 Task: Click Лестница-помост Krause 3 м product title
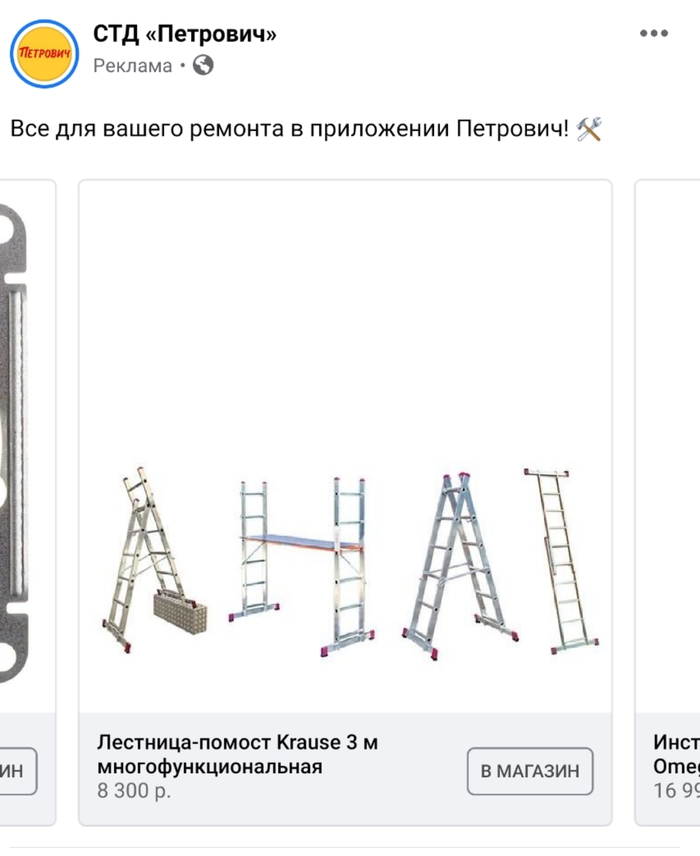pos(238,742)
